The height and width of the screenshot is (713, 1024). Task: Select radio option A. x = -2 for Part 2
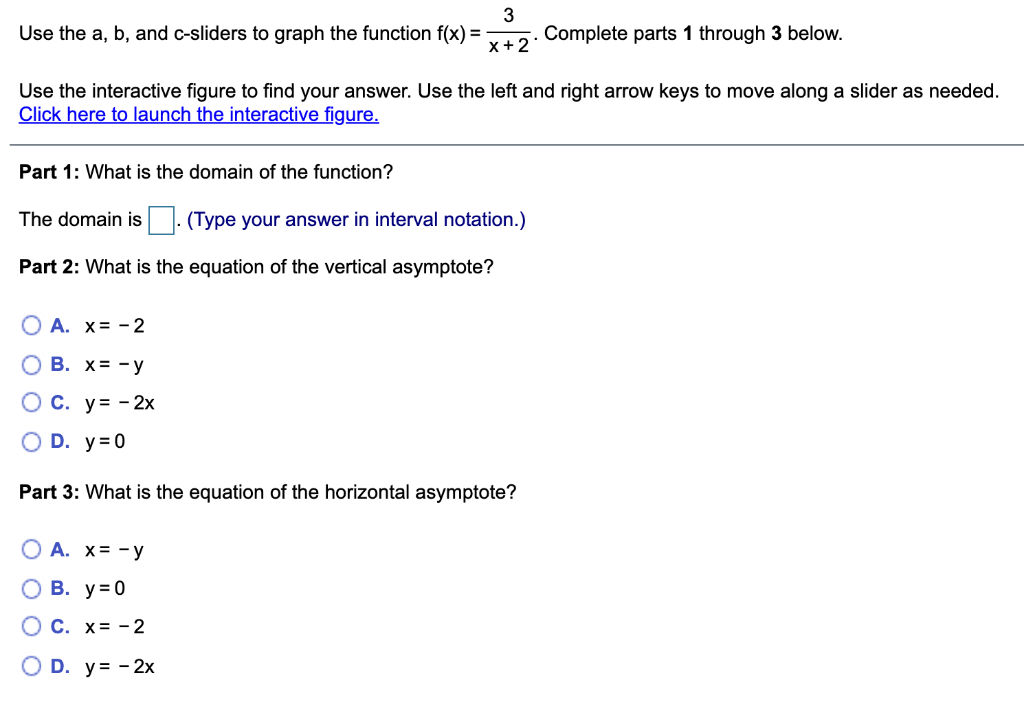point(31,324)
